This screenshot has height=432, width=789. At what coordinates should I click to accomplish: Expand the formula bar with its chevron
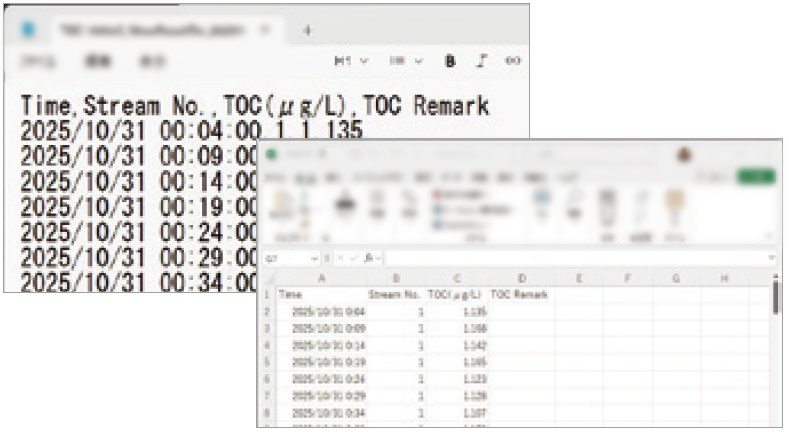click(771, 258)
